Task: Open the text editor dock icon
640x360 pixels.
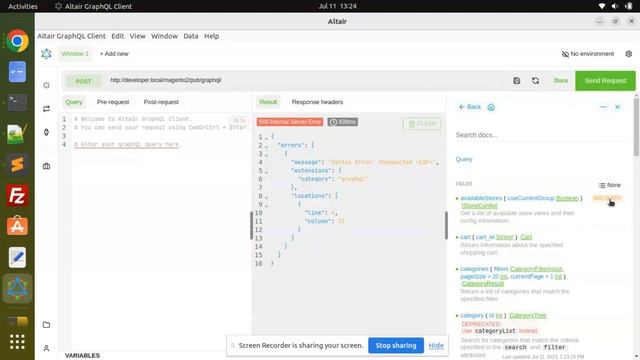Action: point(17,257)
